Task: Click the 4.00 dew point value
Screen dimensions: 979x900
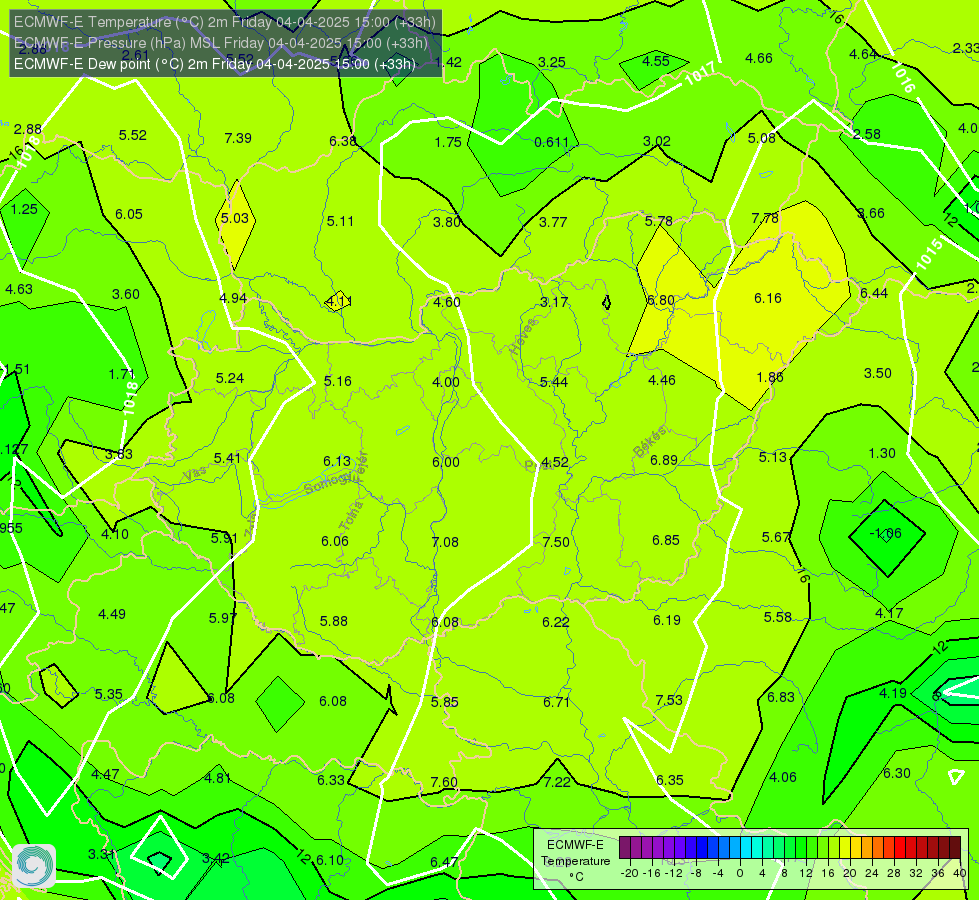Action: click(446, 382)
